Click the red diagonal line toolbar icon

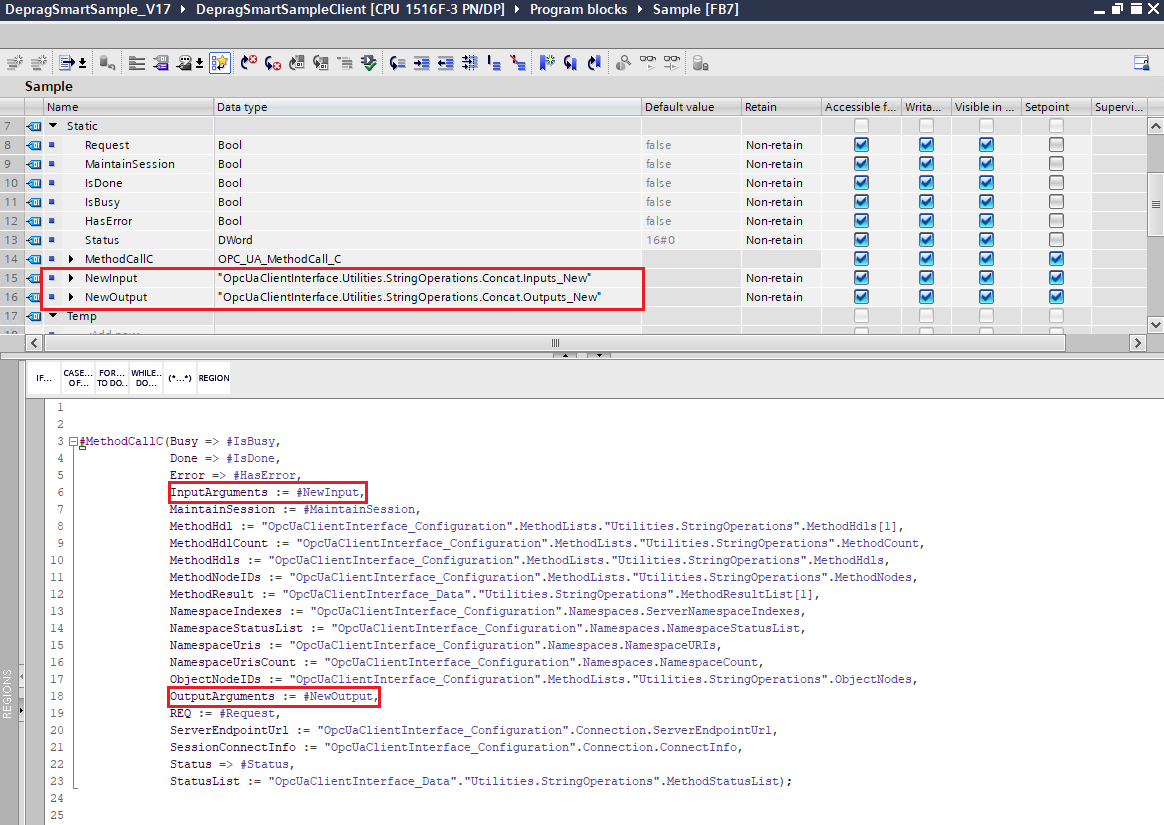coord(517,63)
